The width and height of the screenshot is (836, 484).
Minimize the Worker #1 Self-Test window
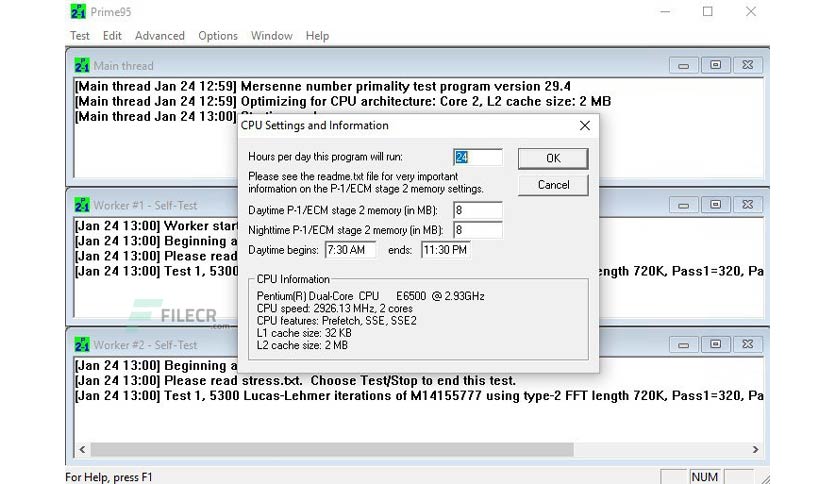pyautogui.click(x=684, y=205)
